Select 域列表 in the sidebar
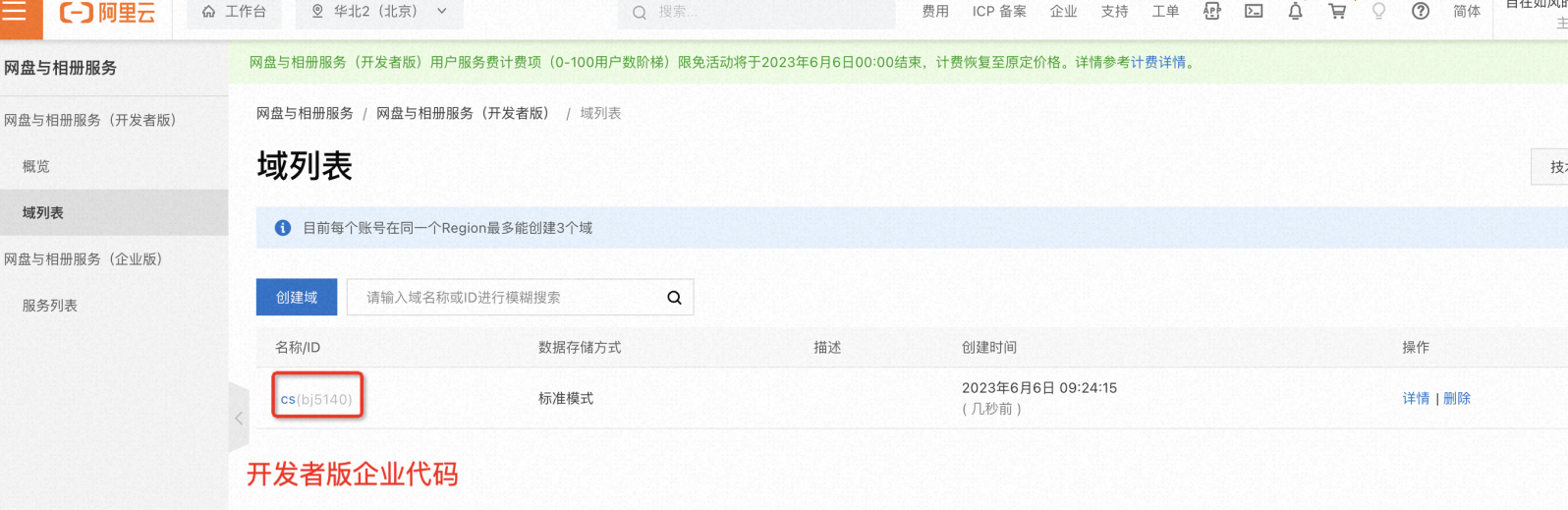This screenshot has width=1568, height=510. pos(114,212)
